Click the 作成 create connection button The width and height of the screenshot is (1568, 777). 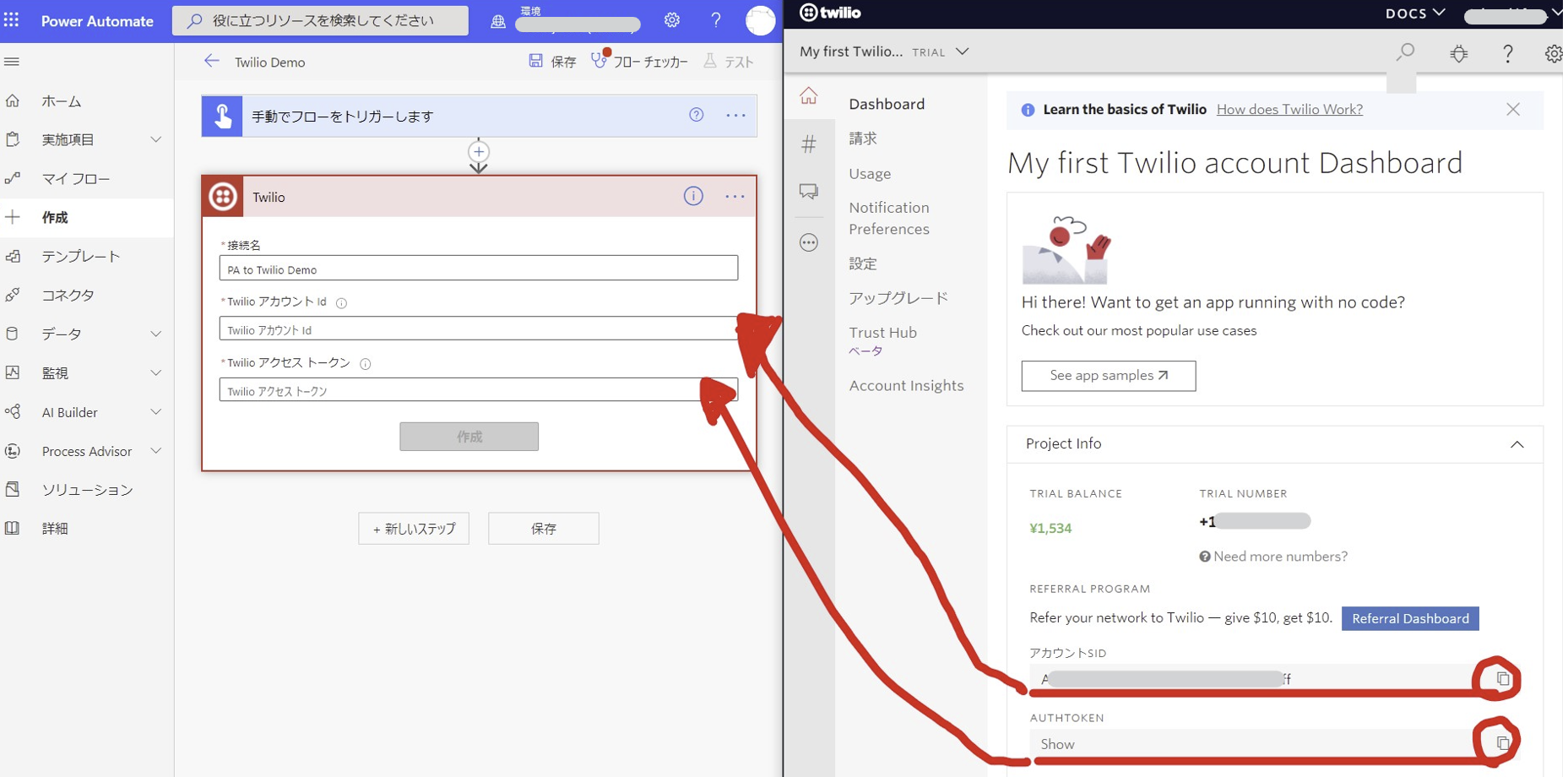(x=469, y=437)
